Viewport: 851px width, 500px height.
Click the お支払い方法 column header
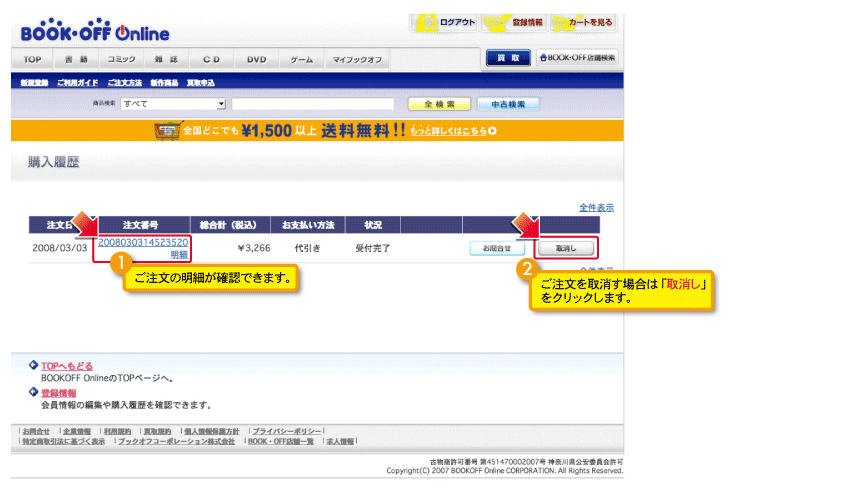pos(308,225)
